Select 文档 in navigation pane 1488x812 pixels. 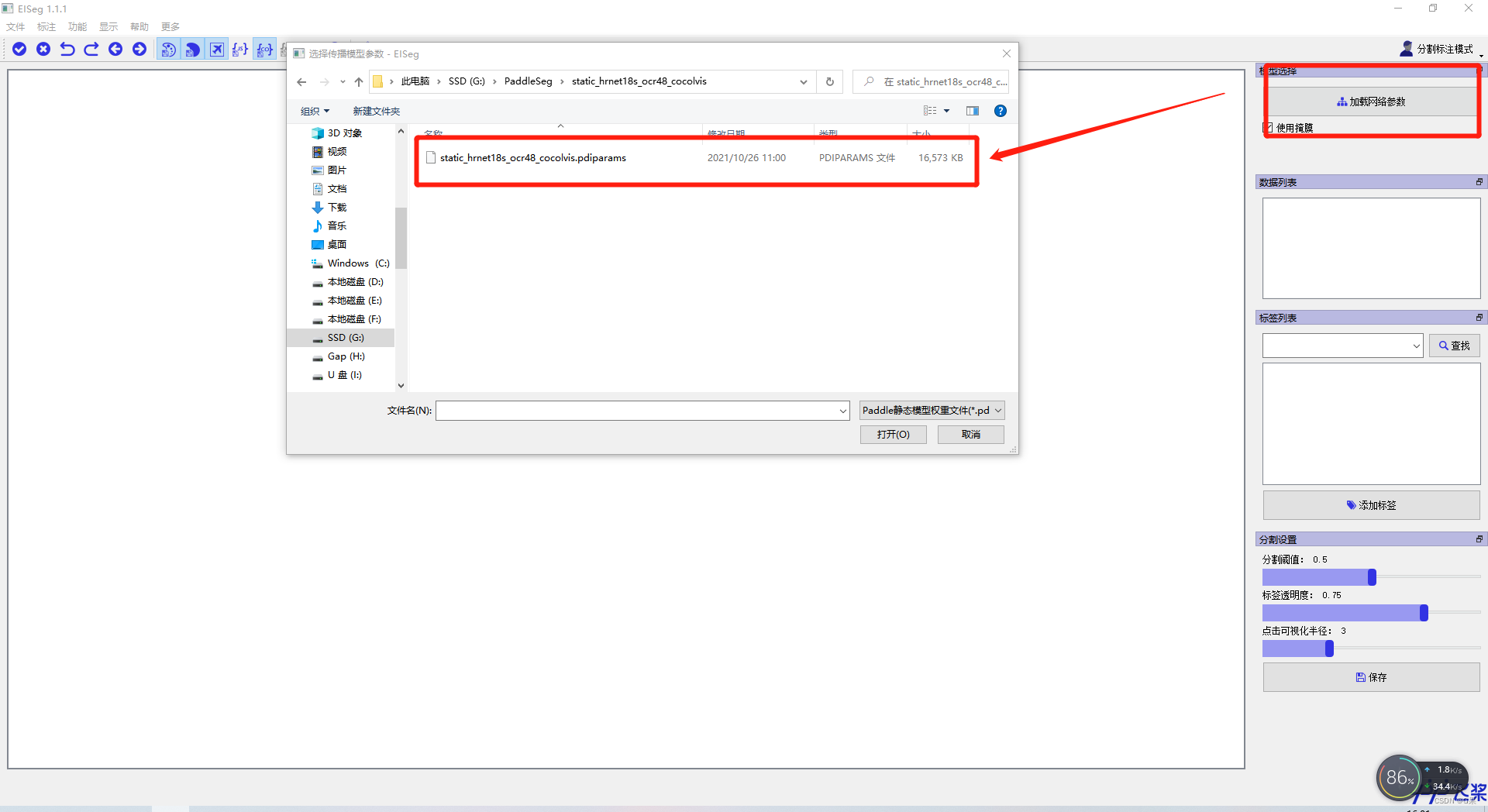point(337,189)
